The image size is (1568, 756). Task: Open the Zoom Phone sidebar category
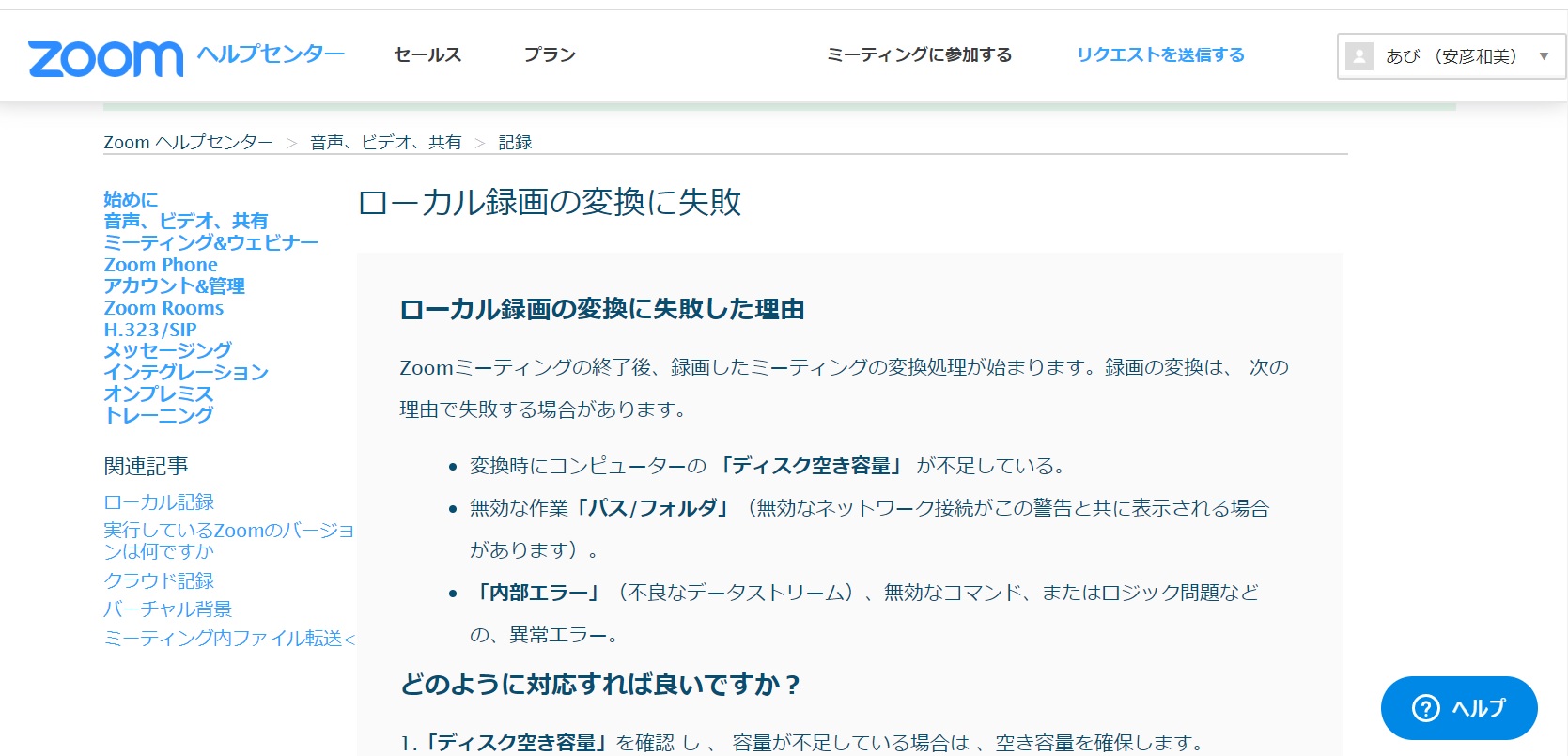coord(161,265)
